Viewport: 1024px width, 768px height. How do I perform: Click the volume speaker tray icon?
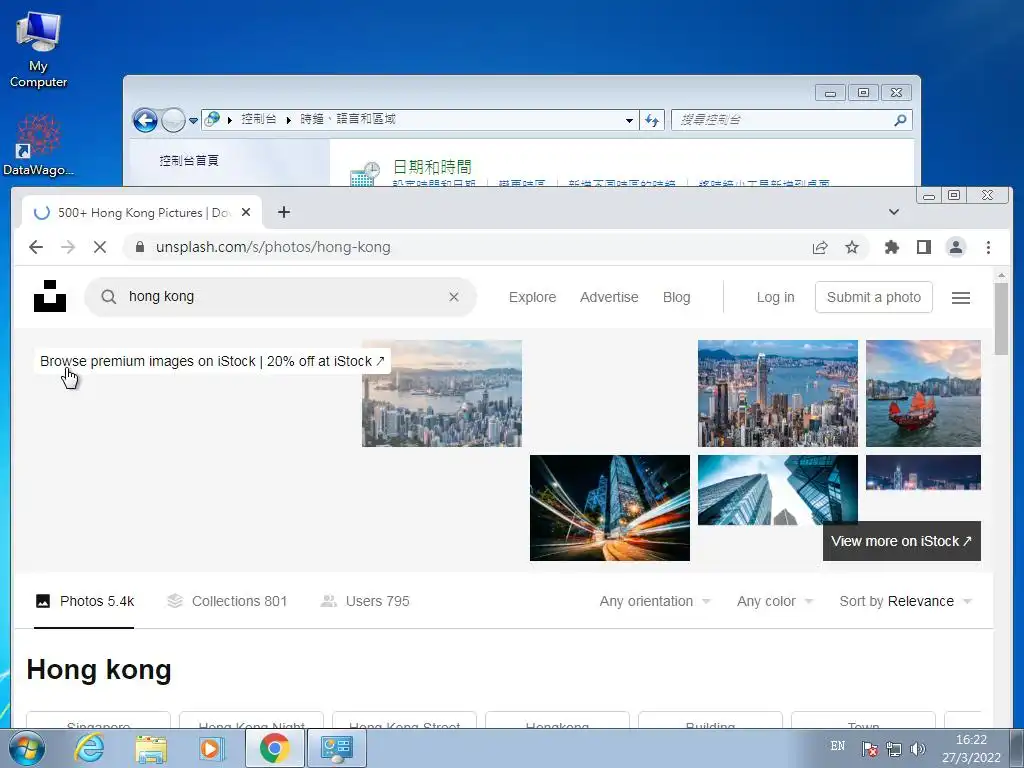pos(918,748)
